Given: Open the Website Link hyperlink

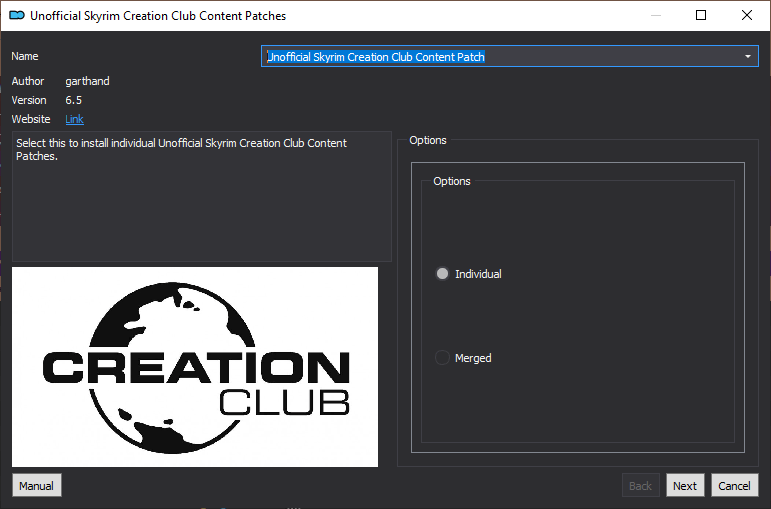Looking at the screenshot, I should 74,119.
